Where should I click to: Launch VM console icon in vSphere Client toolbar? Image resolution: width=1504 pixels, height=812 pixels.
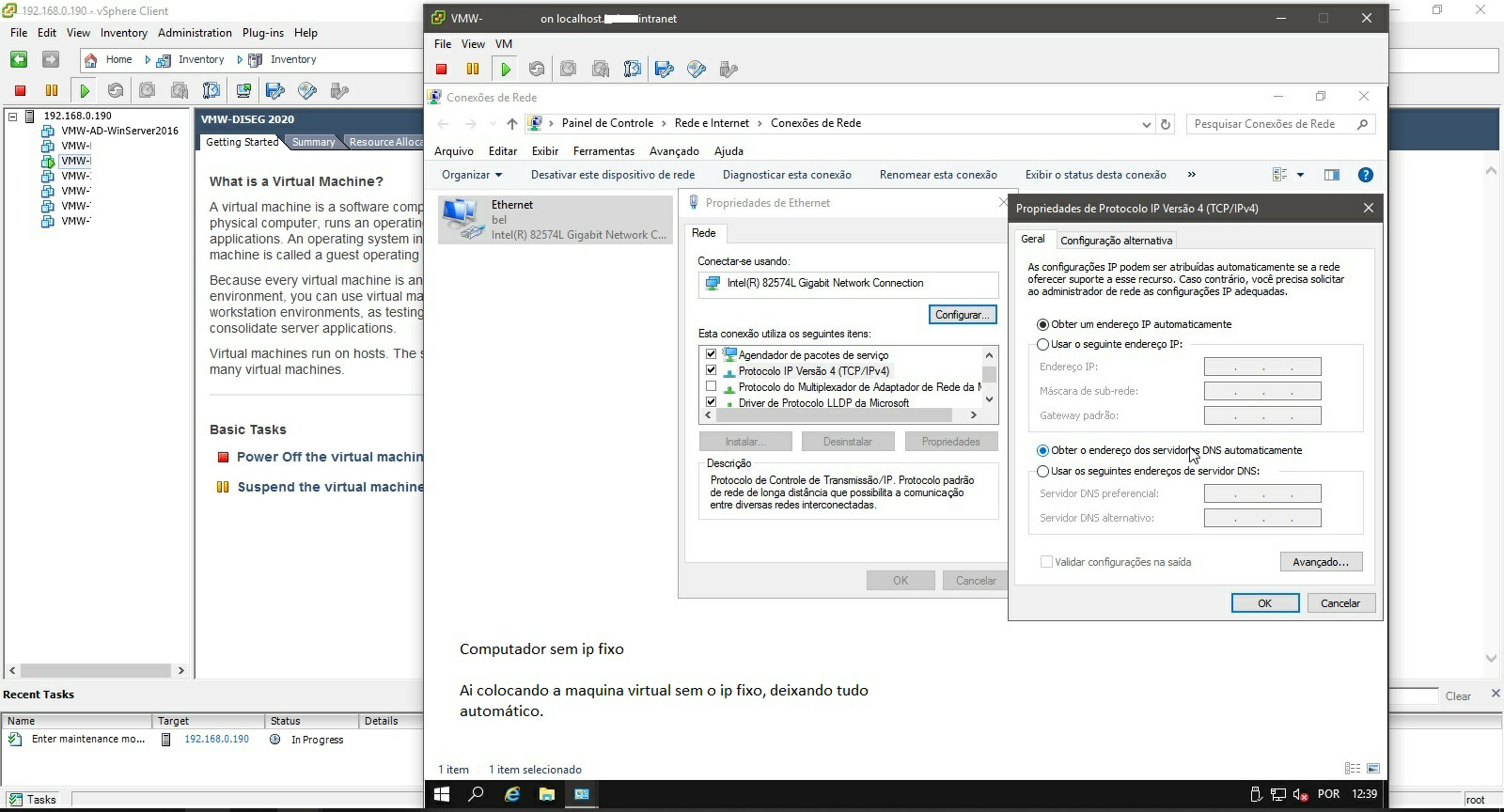(243, 90)
